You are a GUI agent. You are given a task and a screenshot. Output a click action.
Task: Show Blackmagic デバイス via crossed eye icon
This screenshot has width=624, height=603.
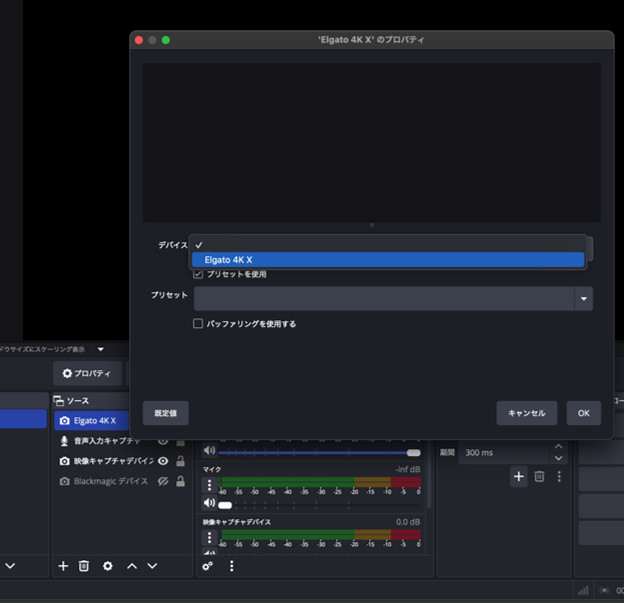163,481
